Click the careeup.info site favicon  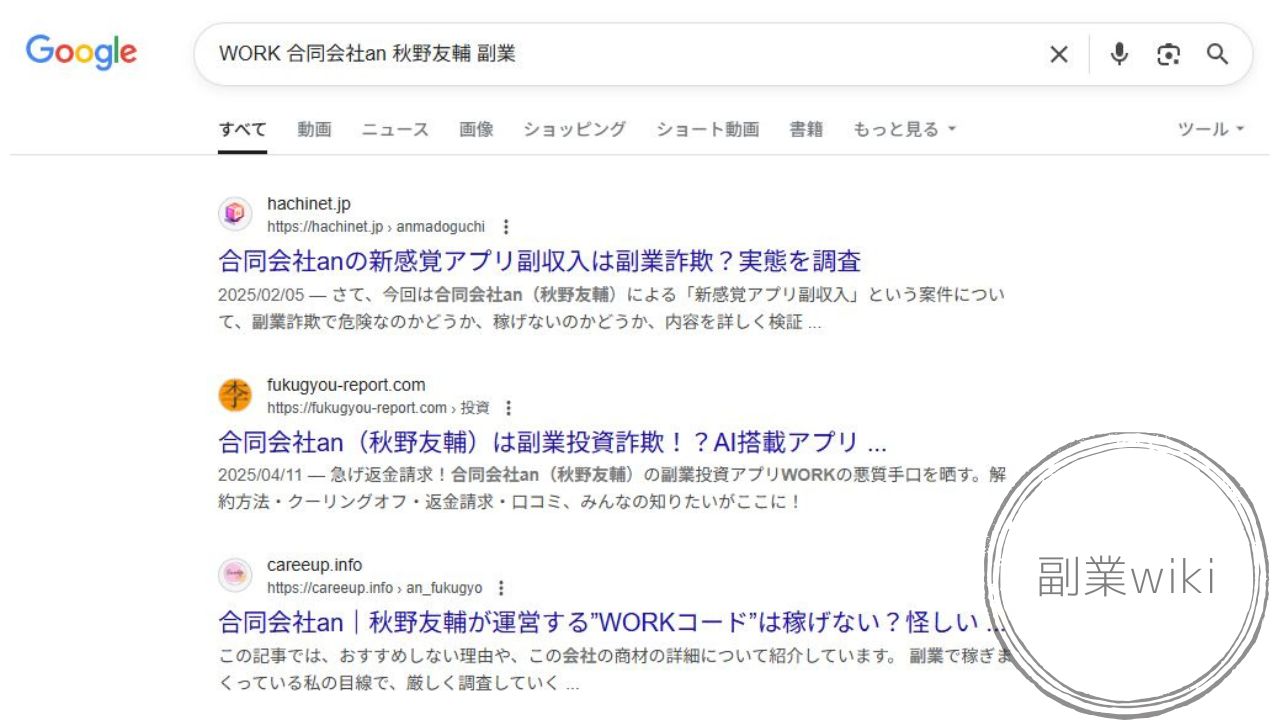tap(235, 575)
